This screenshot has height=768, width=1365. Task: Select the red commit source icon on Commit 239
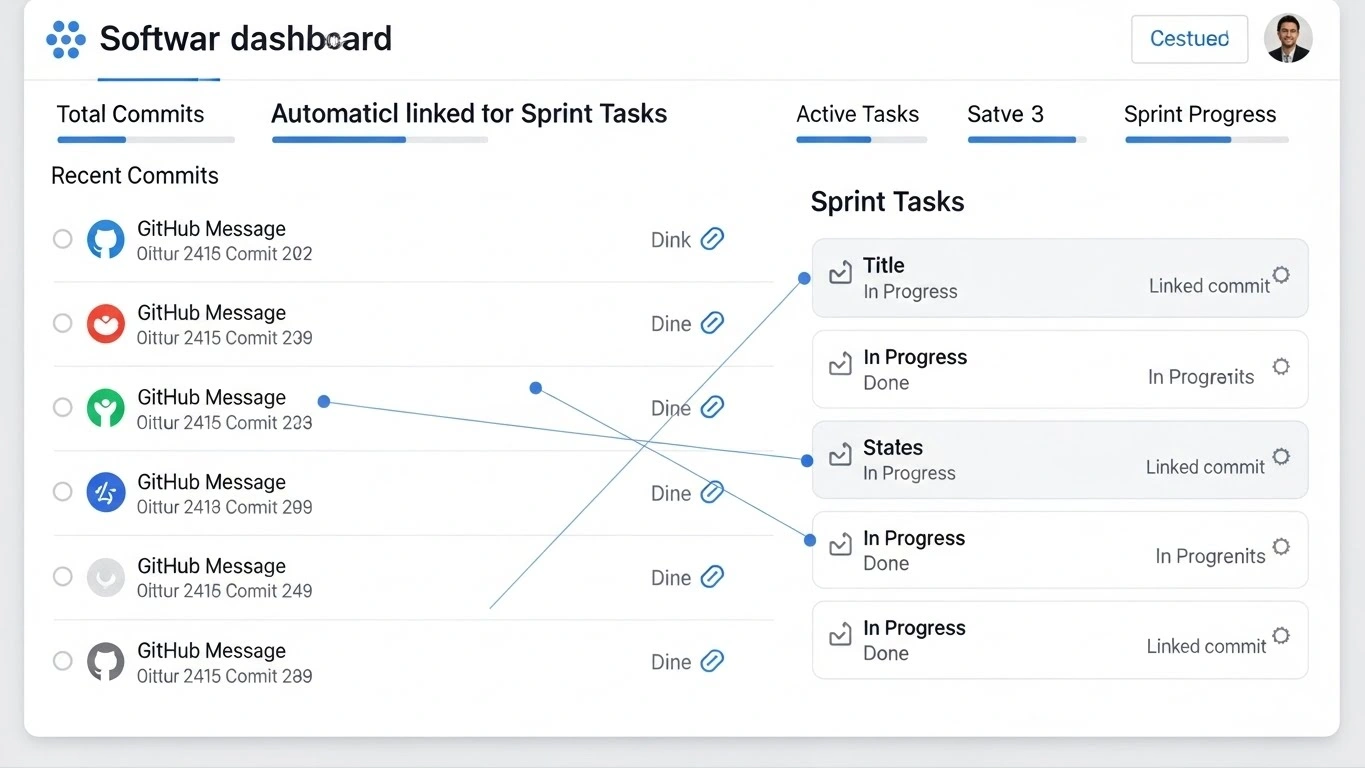pos(105,323)
